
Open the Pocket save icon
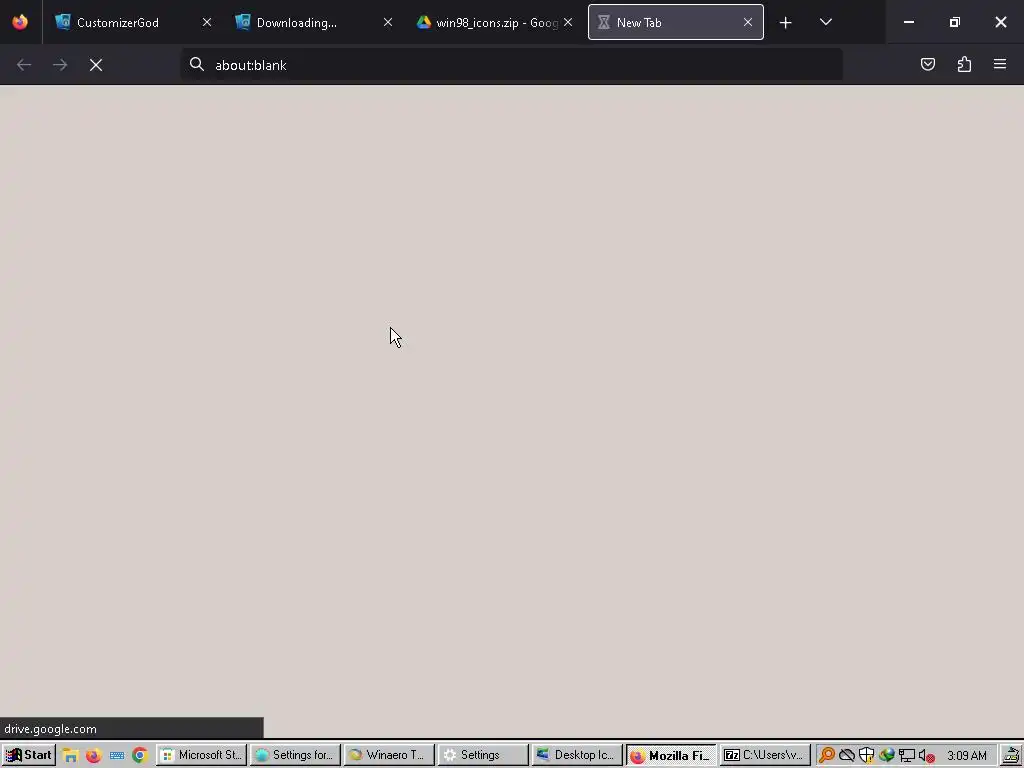(928, 64)
